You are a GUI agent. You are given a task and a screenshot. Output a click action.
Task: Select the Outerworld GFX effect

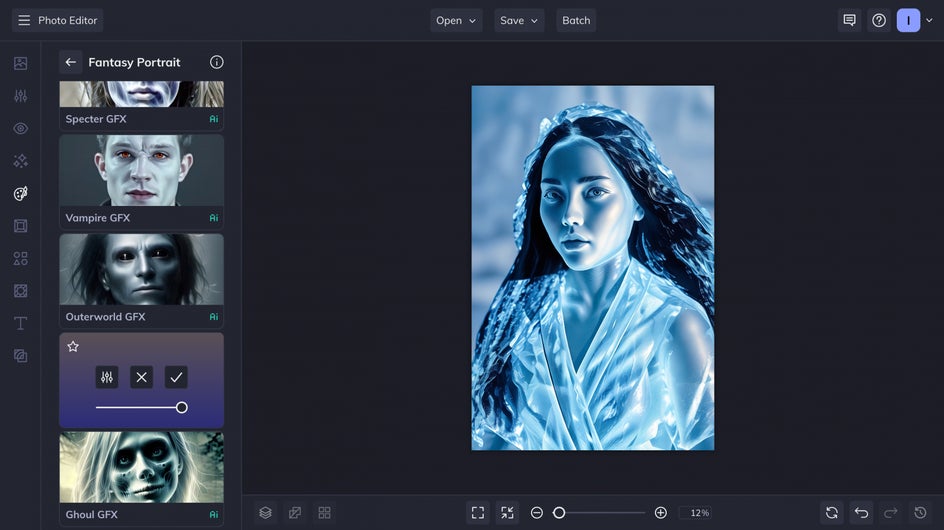(141, 281)
